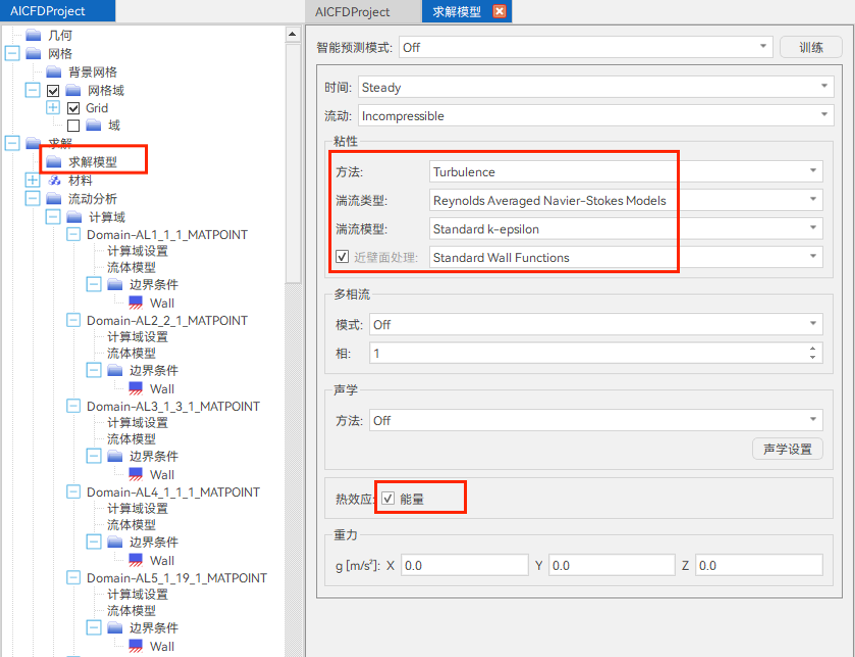Expand the Grid tree node
Image resolution: width=855 pixels, height=657 pixels.
53,107
